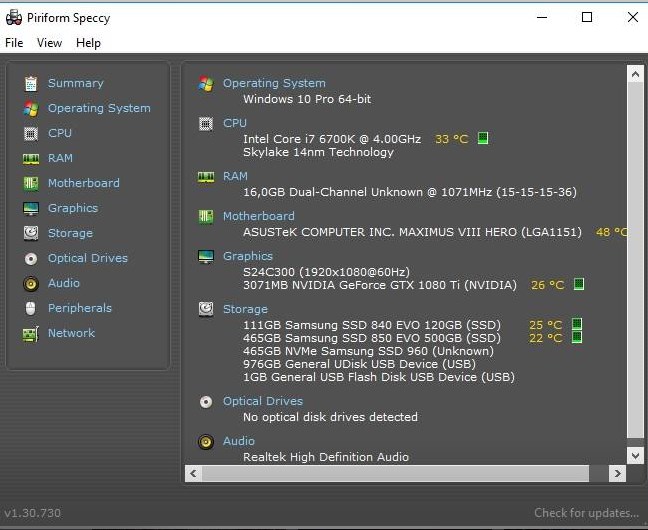
Task: Click the Optical Drives disc icon in sidebar
Action: [x=31, y=259]
